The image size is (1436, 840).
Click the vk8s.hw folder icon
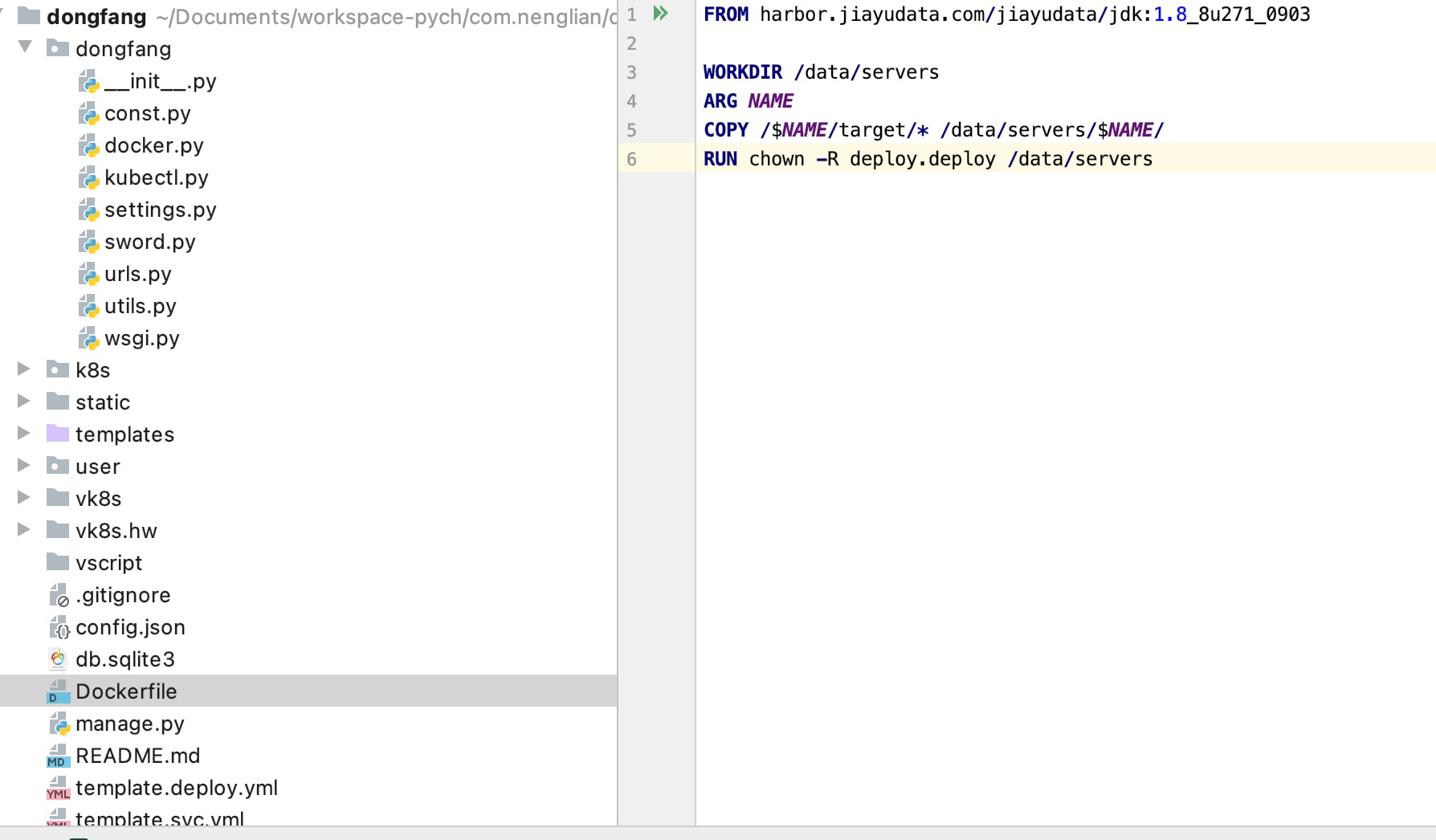pyautogui.click(x=58, y=529)
